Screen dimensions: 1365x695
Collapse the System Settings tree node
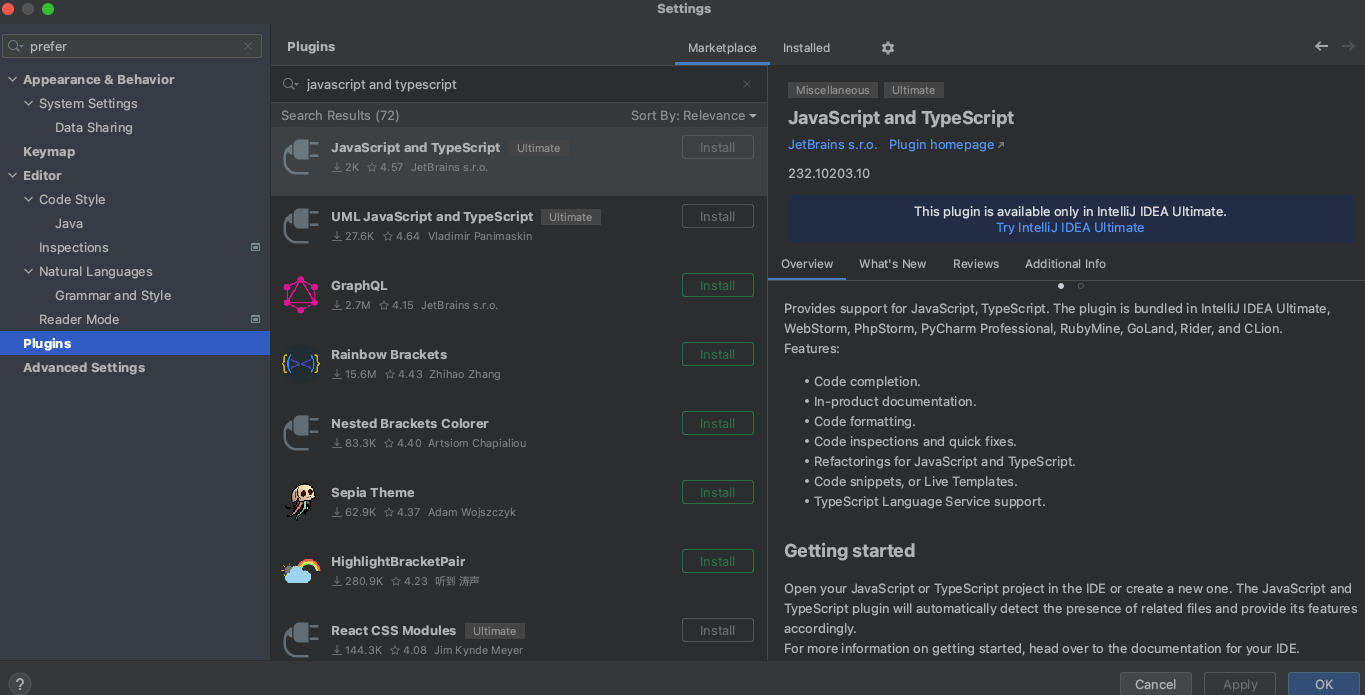(28, 103)
